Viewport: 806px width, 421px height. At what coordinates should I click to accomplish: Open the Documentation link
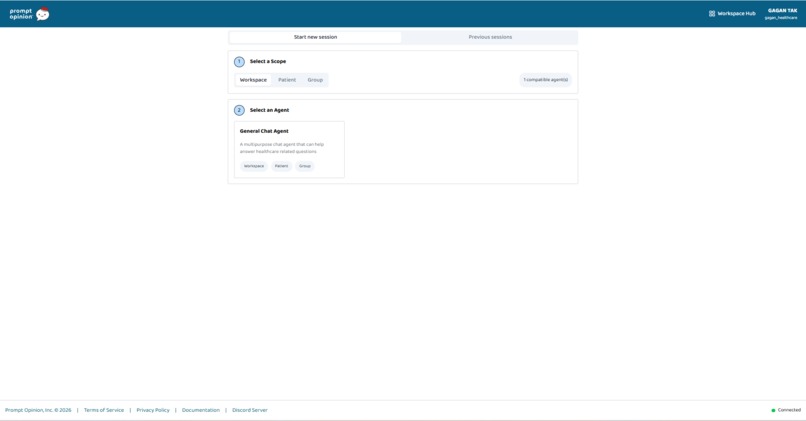200,410
